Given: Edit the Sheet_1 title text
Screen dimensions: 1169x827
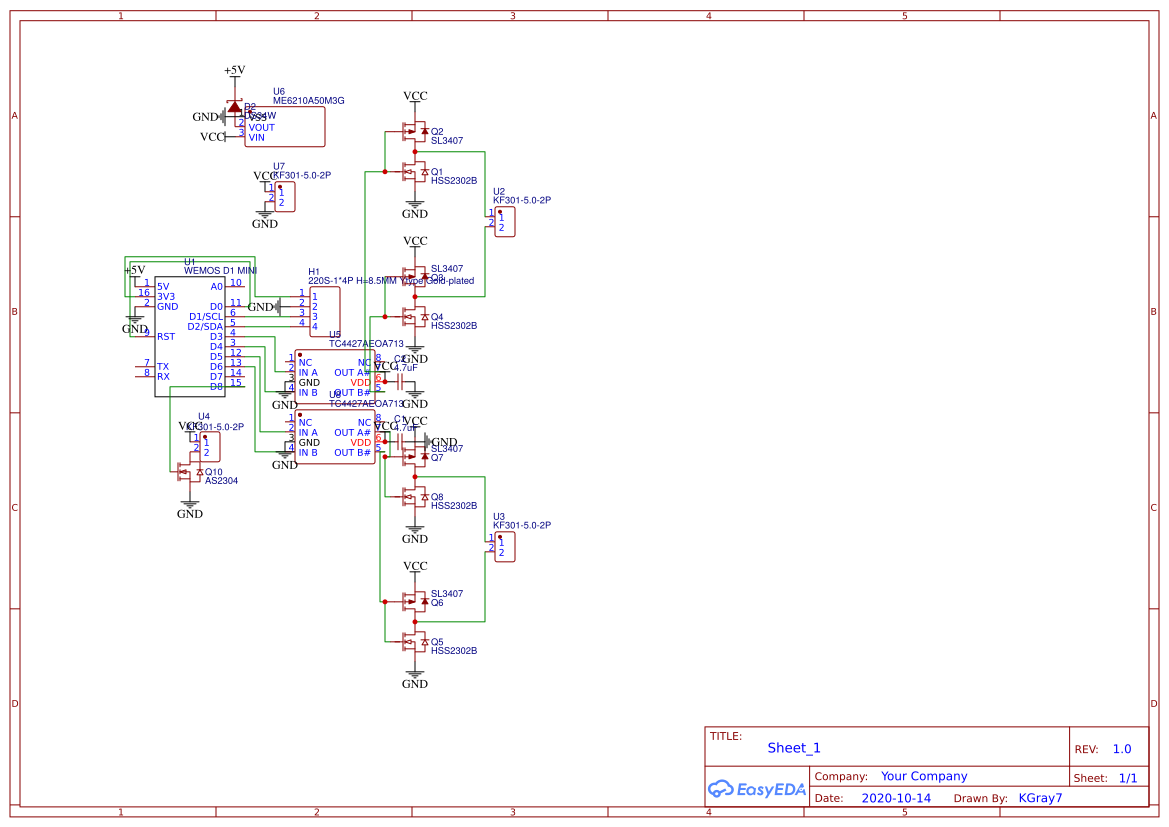Looking at the screenshot, I should [x=793, y=747].
